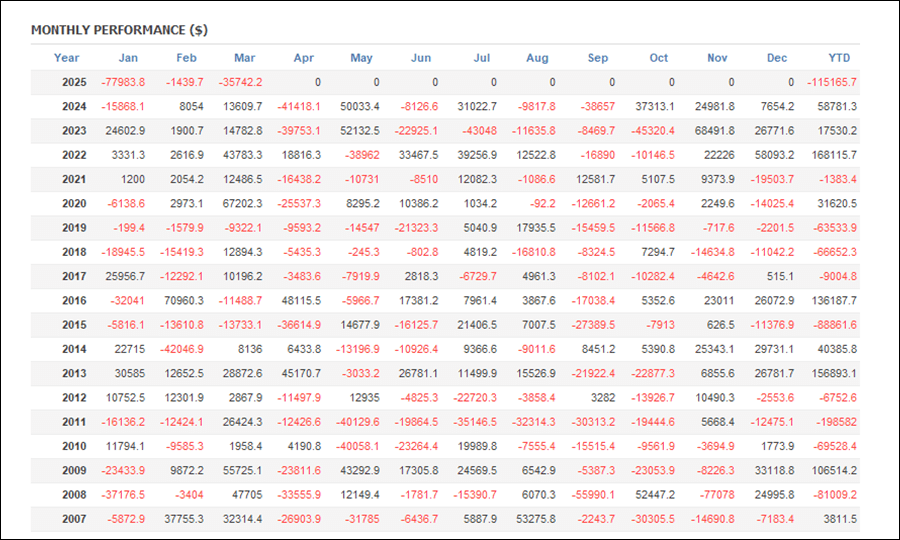Select the Jan column header
This screenshot has height=540, width=900.
click(128, 58)
